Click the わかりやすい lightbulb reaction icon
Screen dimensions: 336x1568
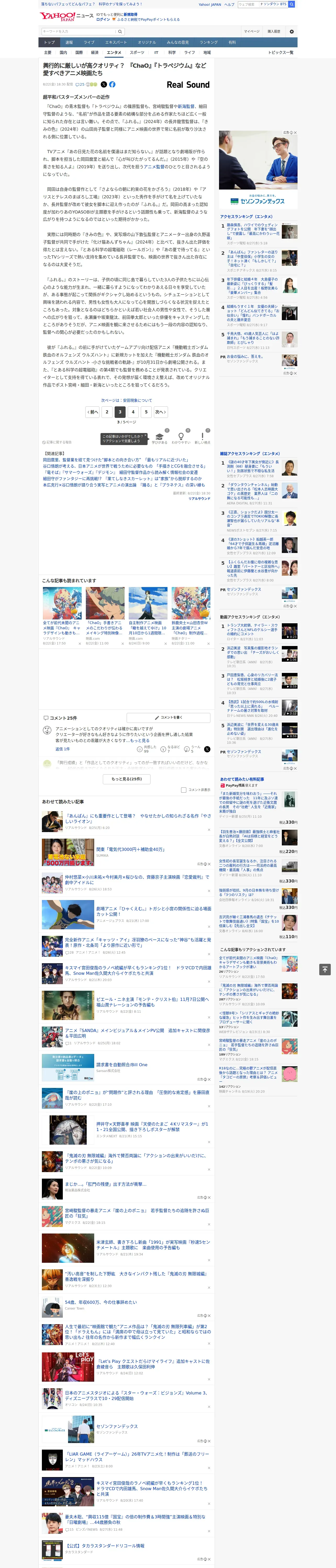pyautogui.click(x=181, y=436)
